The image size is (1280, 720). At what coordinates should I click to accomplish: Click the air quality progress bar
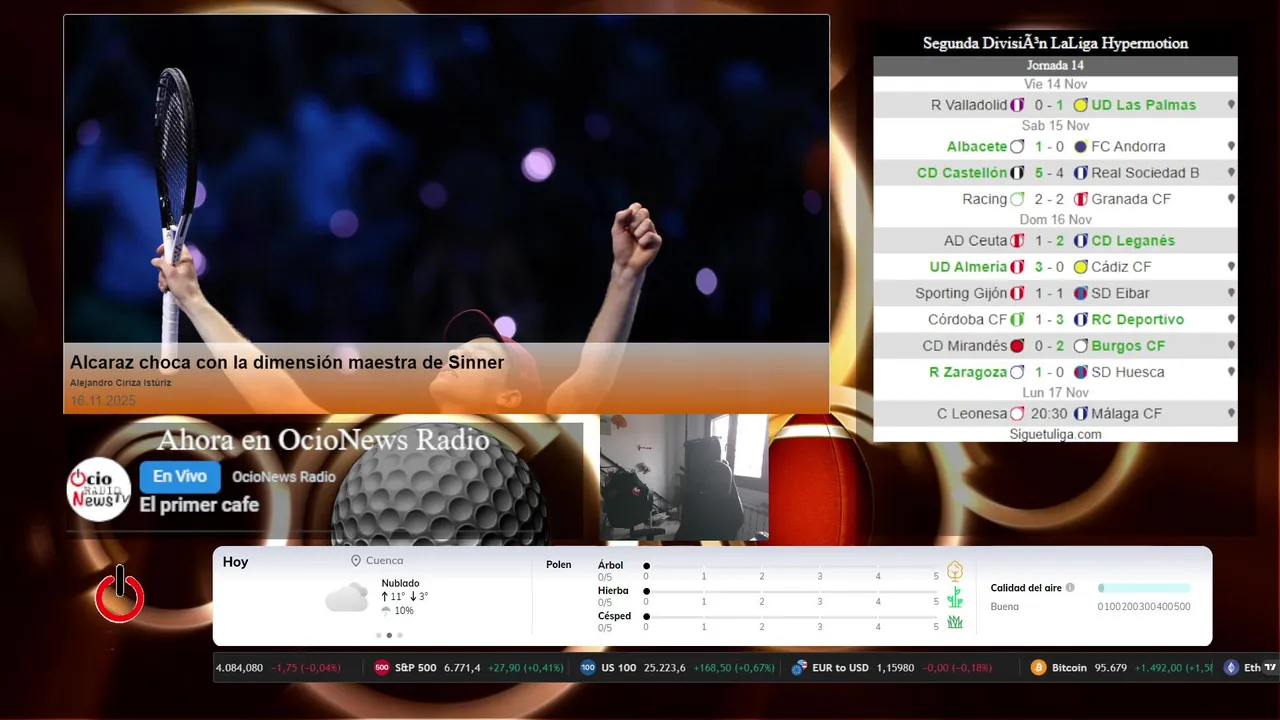(x=1144, y=588)
